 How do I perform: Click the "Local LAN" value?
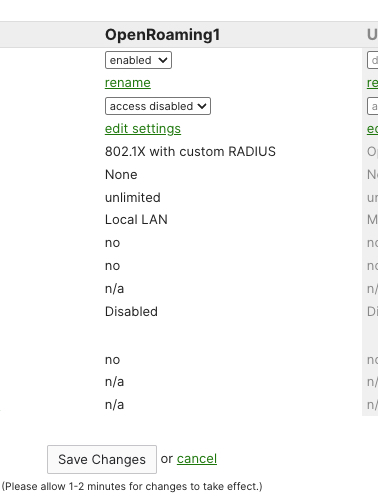point(136,220)
